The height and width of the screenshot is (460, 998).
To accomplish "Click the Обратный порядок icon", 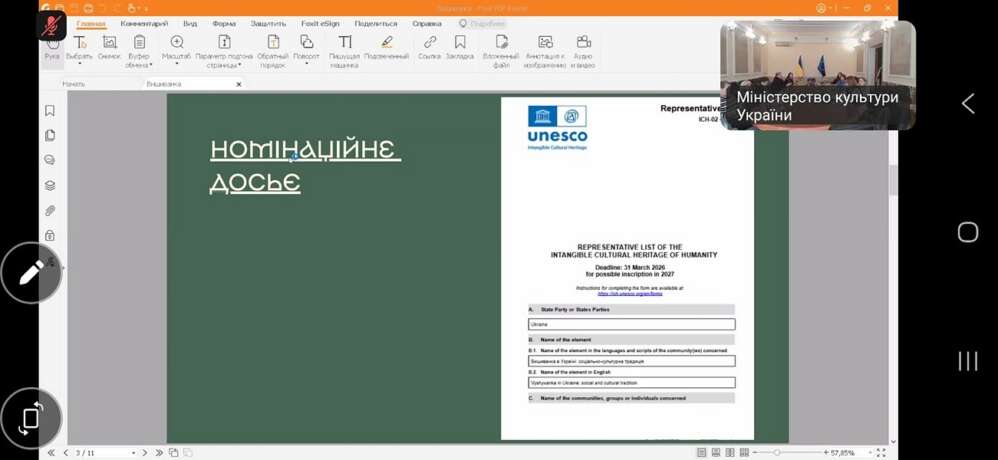I will (273, 43).
